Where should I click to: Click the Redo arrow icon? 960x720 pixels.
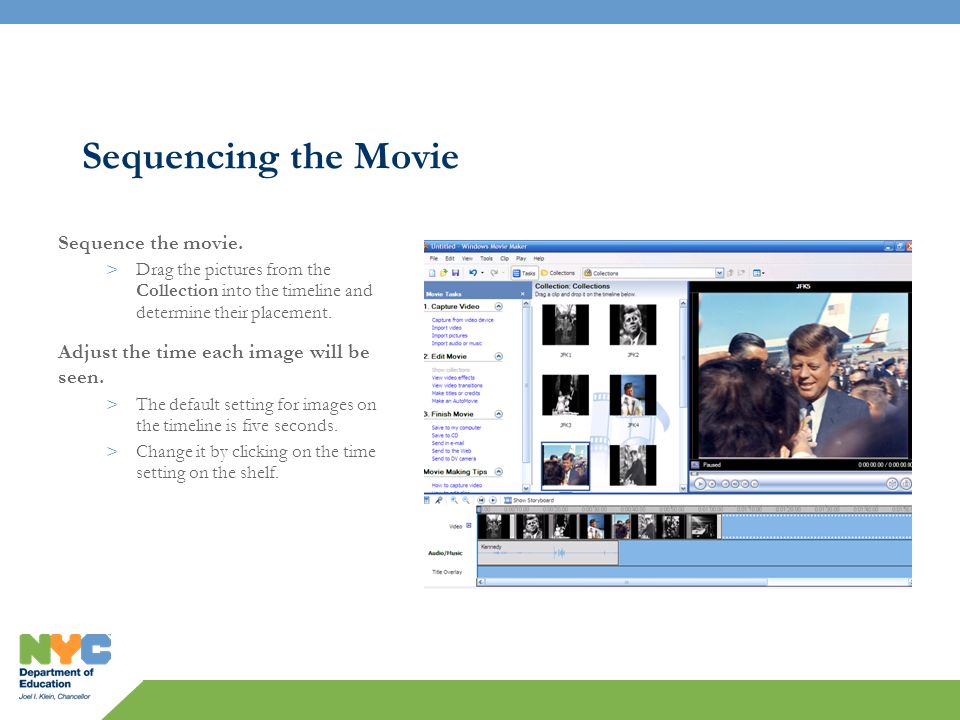point(493,273)
